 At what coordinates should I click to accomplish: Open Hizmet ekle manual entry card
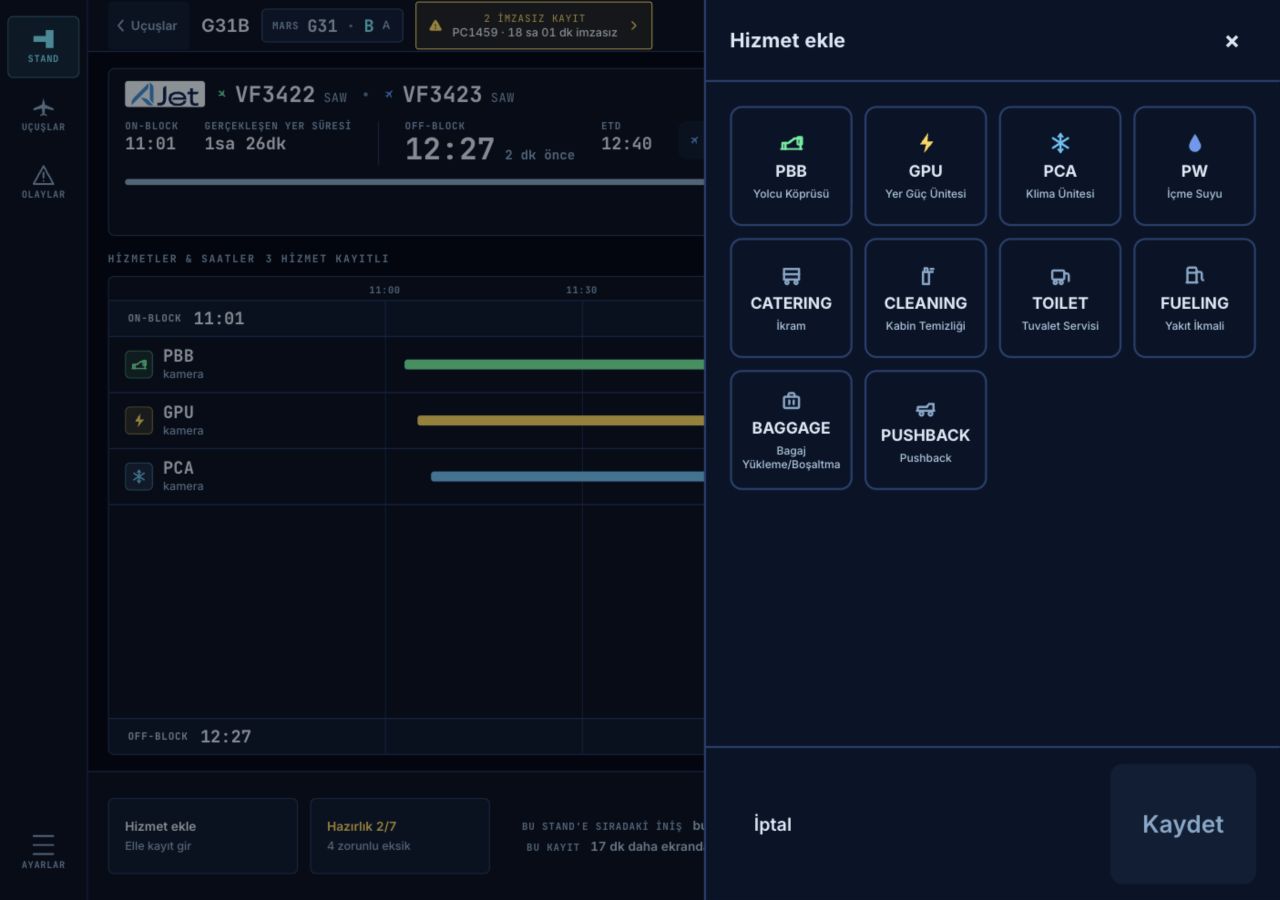coord(203,836)
